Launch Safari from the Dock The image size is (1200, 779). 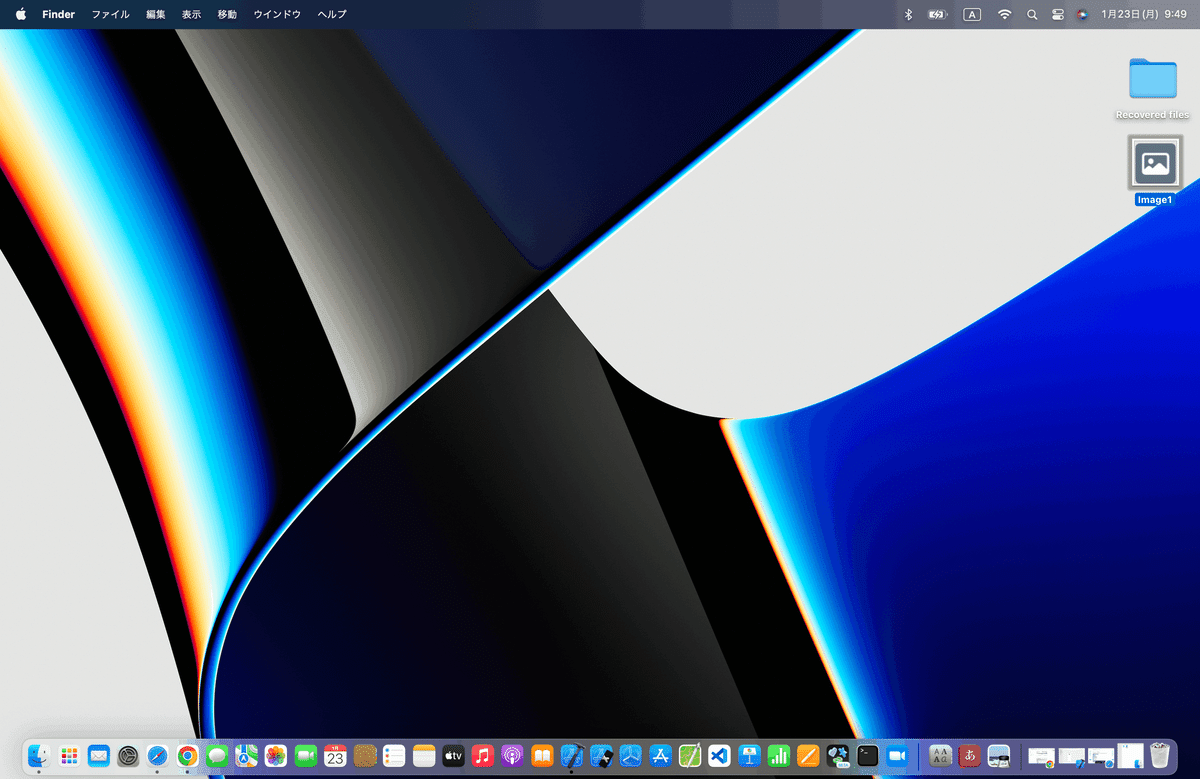click(157, 756)
